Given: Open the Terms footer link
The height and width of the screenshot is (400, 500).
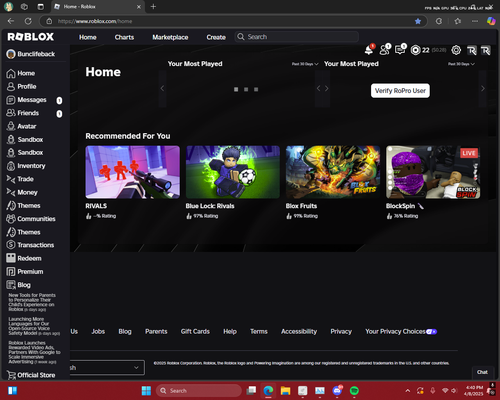Looking at the screenshot, I should 259,332.
